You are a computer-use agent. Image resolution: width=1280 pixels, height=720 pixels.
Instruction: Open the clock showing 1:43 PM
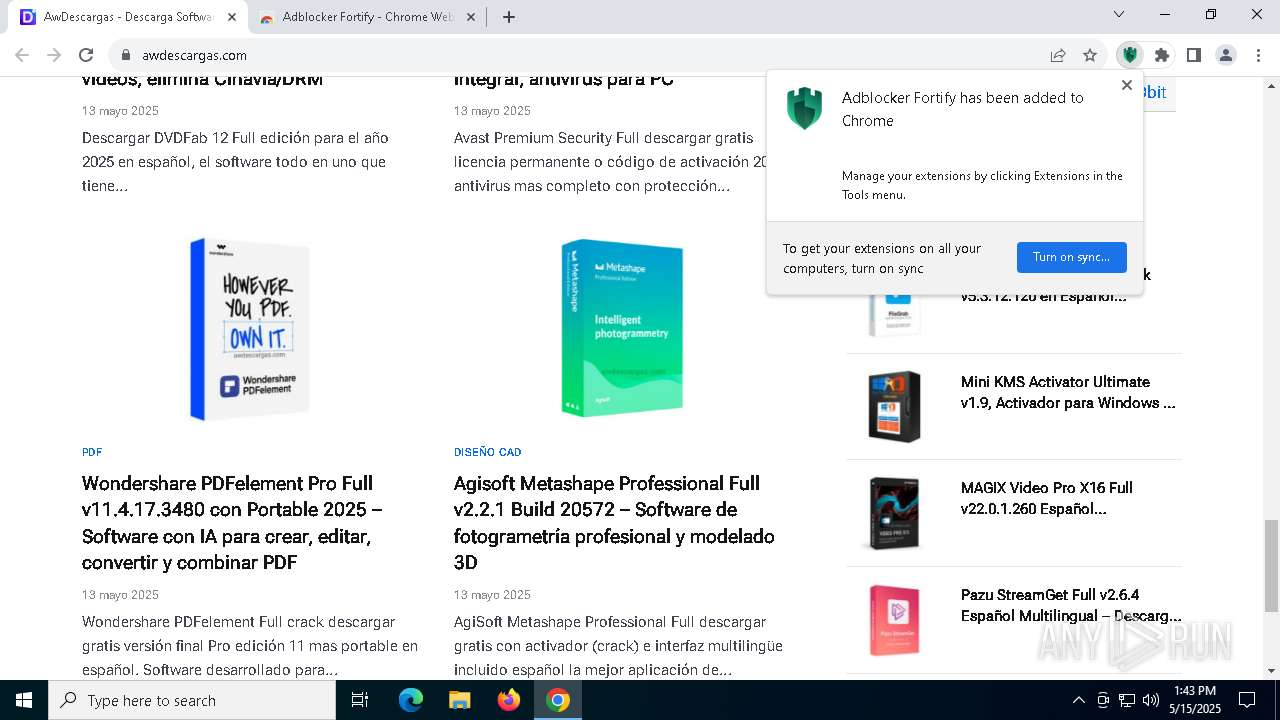tap(1194, 700)
